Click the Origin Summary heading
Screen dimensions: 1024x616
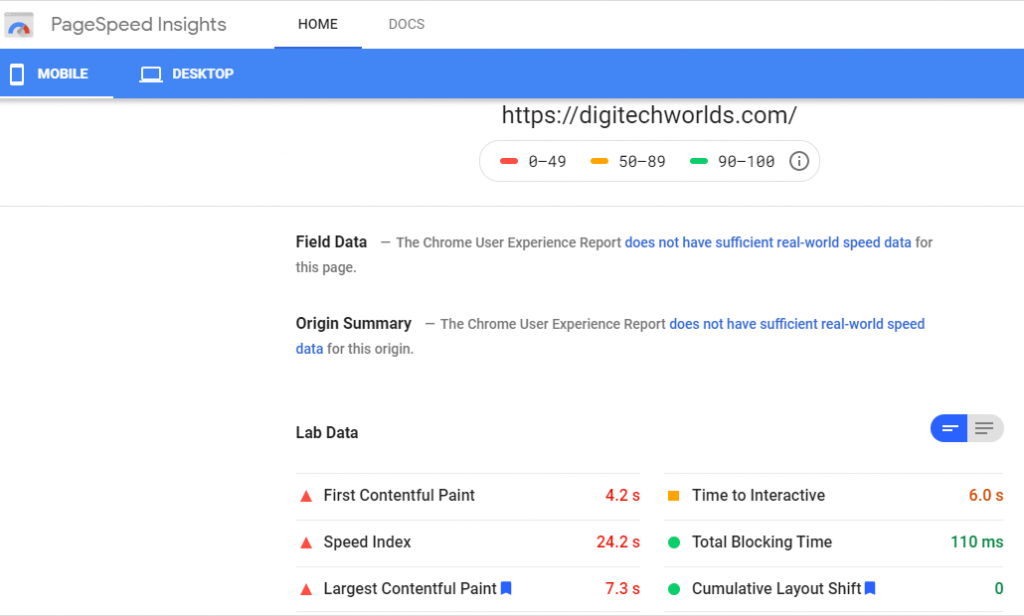(353, 323)
